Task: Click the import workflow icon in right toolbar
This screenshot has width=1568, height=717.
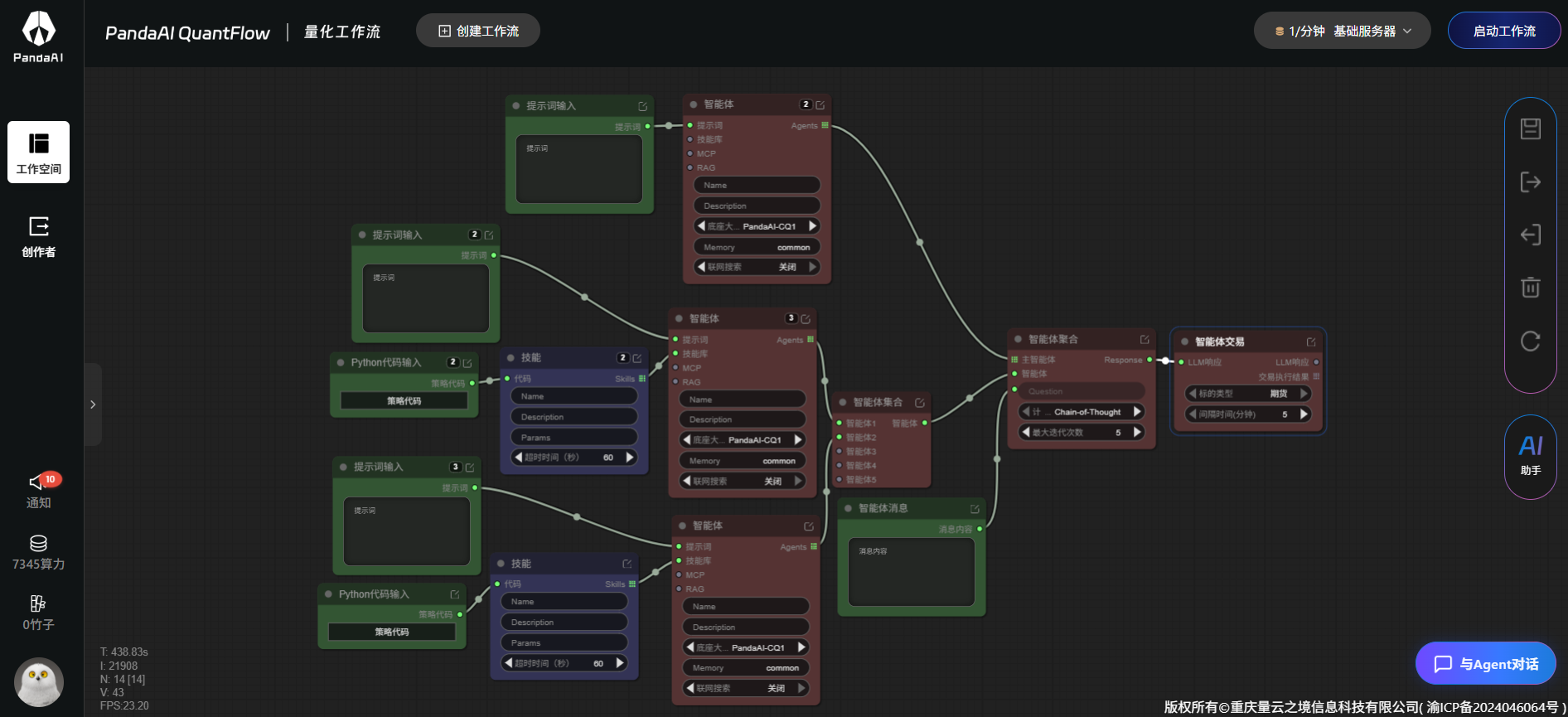Action: [x=1530, y=235]
